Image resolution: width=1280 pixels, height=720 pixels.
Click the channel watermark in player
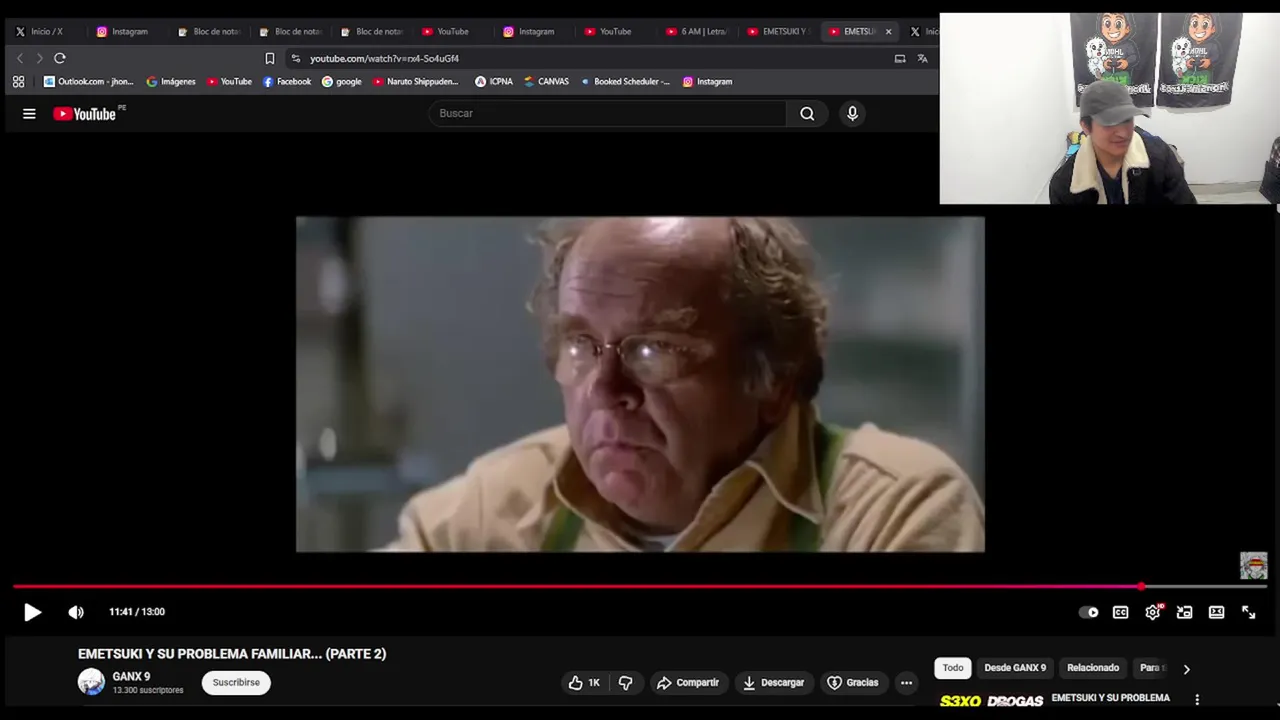[x=1253, y=566]
